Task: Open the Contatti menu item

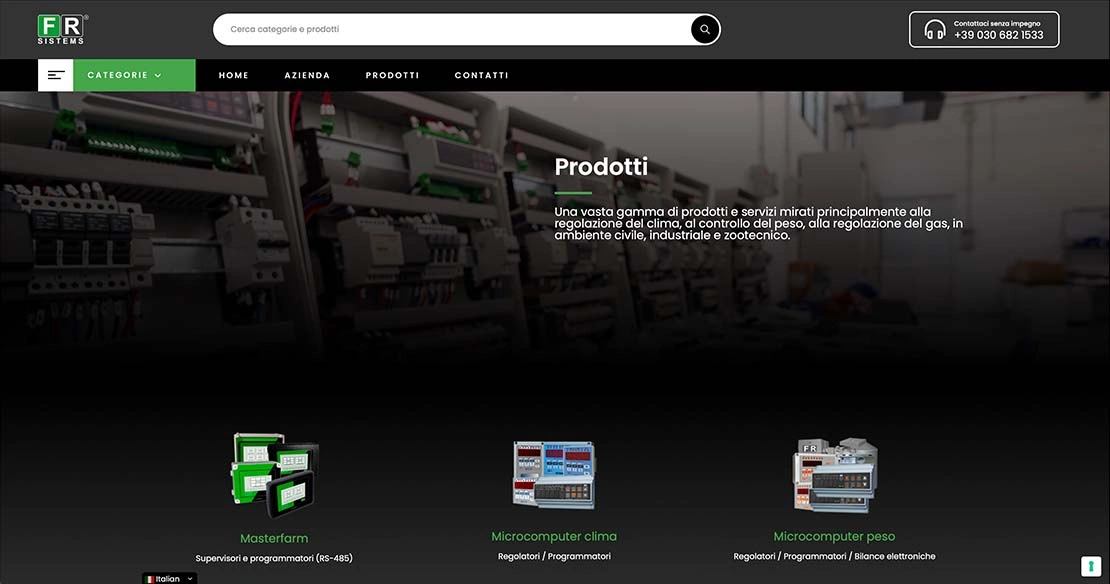Action: click(x=481, y=75)
